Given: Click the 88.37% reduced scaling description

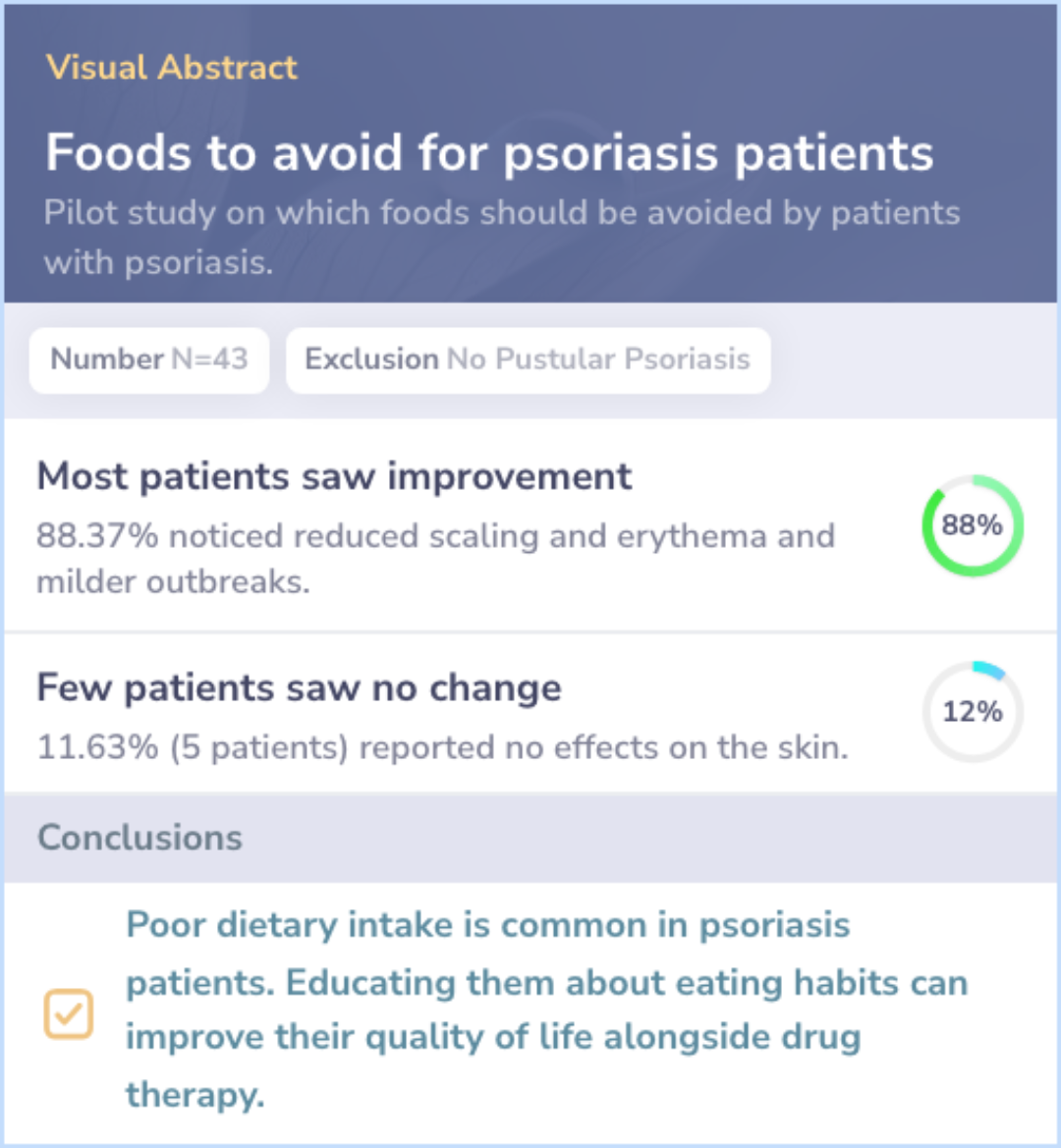Looking at the screenshot, I should point(435,559).
